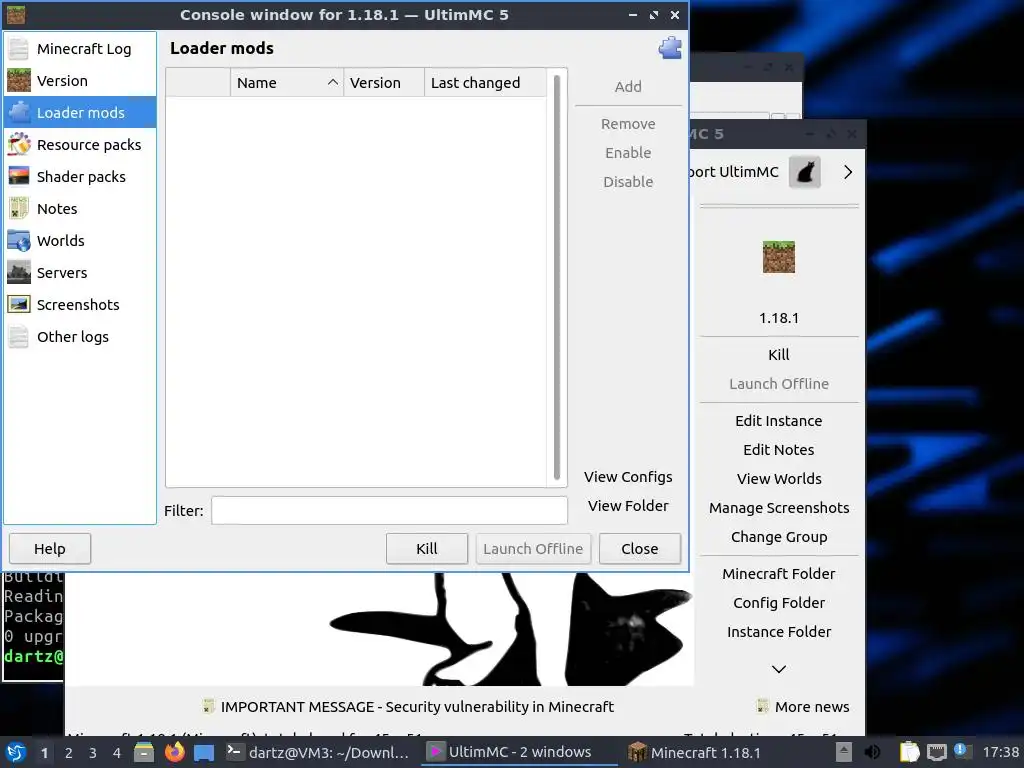The width and height of the screenshot is (1024, 768).
Task: Click the Other logs page icon
Action: [x=19, y=337]
